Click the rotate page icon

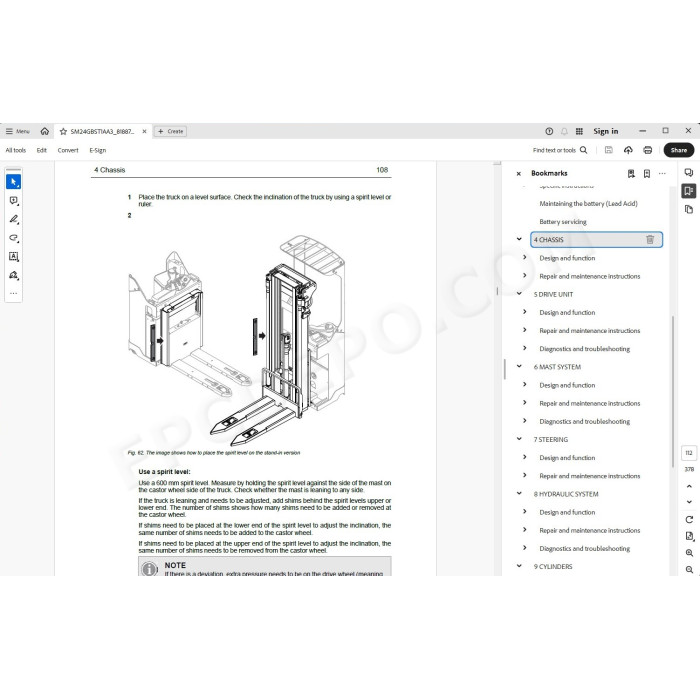point(689,520)
